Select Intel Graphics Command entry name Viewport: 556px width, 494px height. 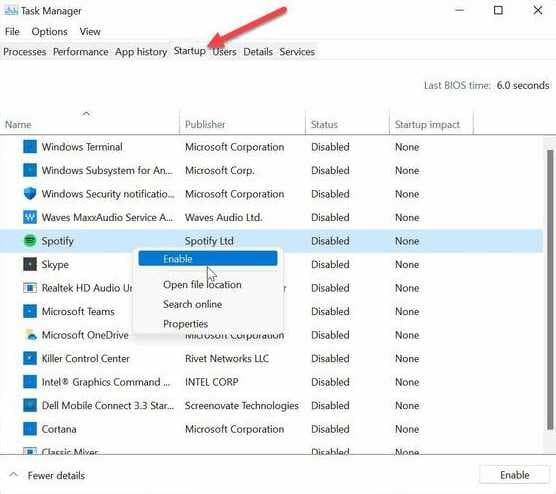[x=106, y=382]
